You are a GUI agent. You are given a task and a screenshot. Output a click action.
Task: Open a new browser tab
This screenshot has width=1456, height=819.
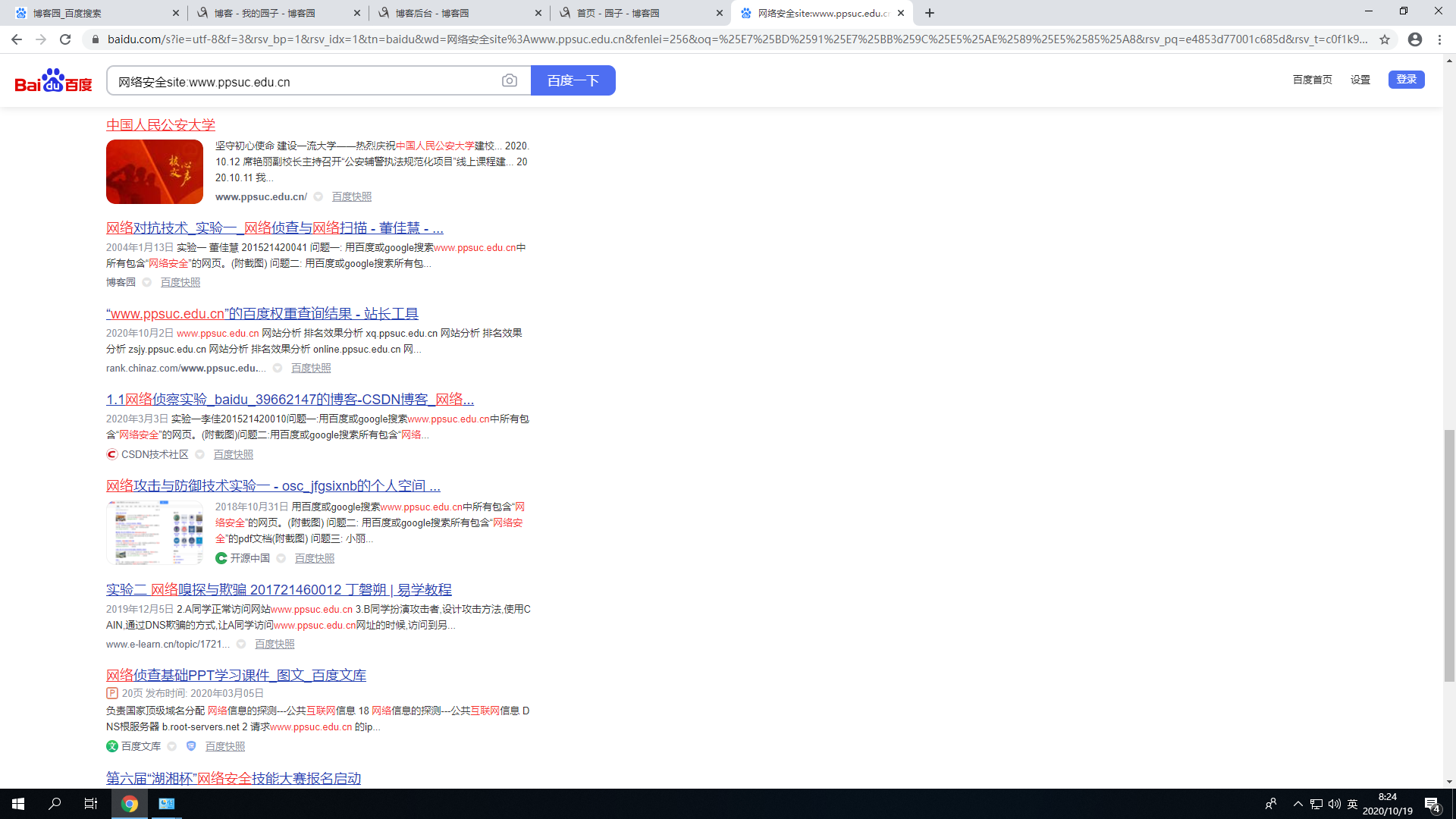tap(930, 13)
